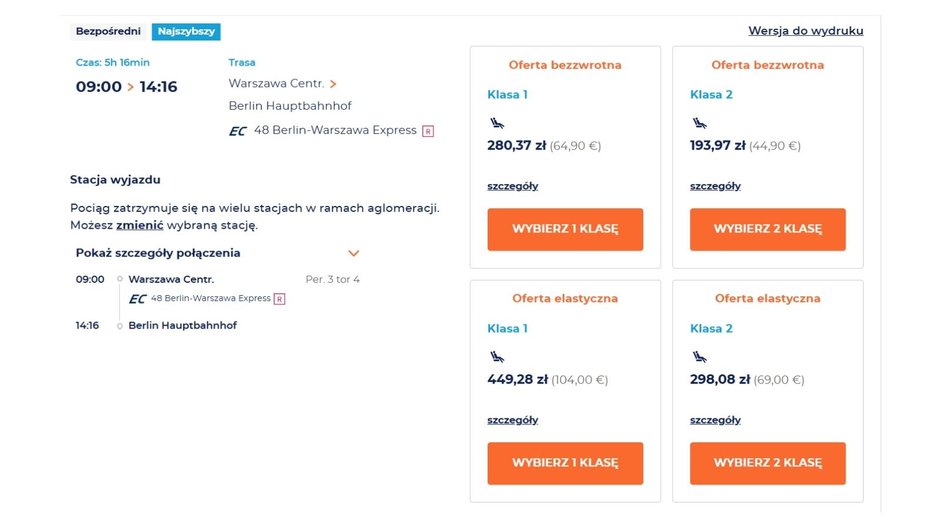
Task: Choose 1 klasa for 280,37 zł
Action: [565, 229]
